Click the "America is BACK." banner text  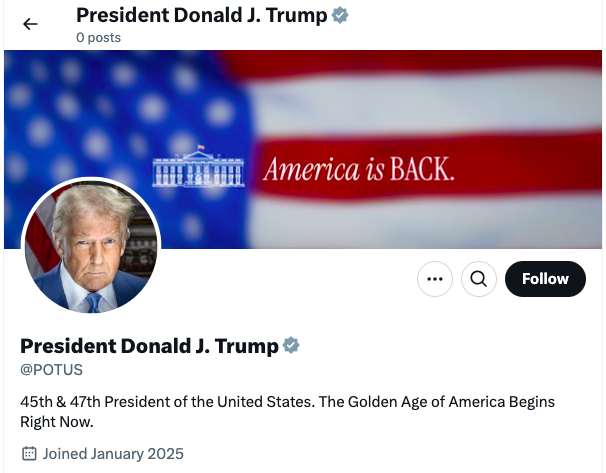click(x=359, y=169)
